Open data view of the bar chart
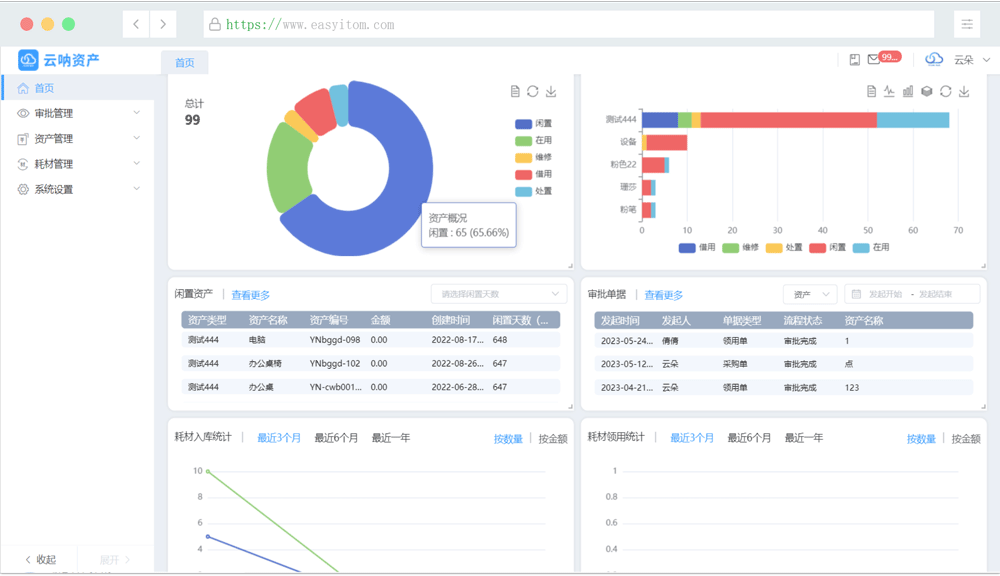Viewport: 1000px width, 576px height. click(871, 92)
